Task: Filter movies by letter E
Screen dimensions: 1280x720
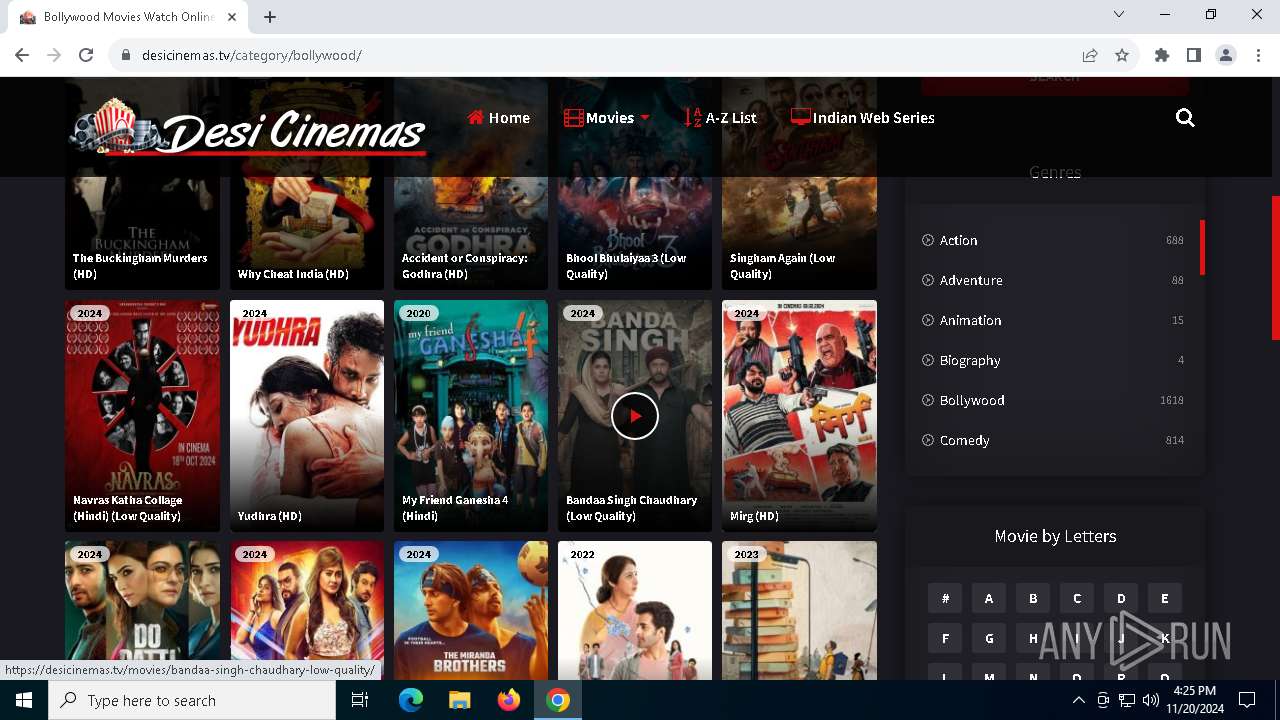Action: (1165, 598)
